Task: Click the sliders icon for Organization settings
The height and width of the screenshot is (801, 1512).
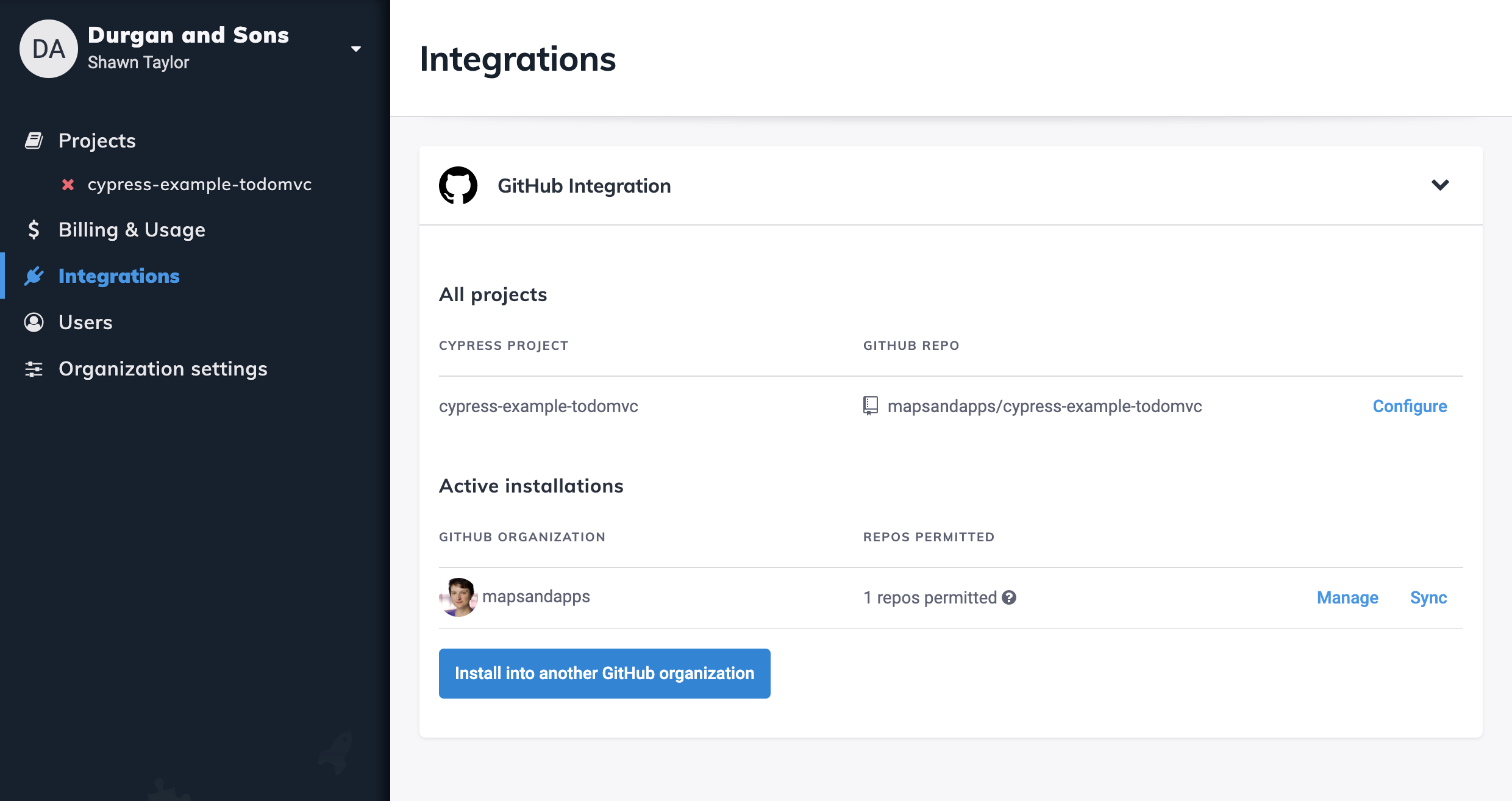Action: pyautogui.click(x=35, y=368)
